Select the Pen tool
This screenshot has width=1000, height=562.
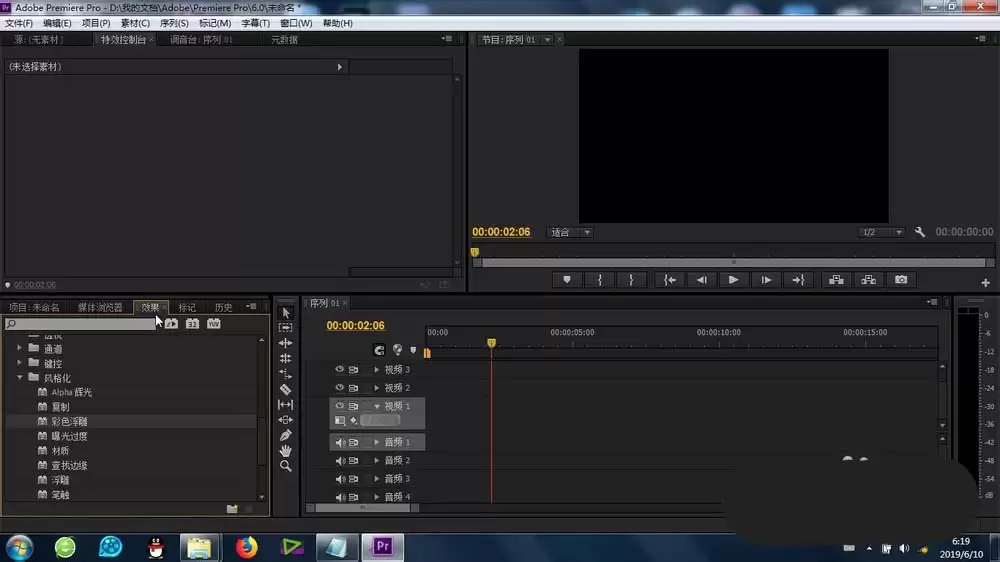[x=286, y=435]
